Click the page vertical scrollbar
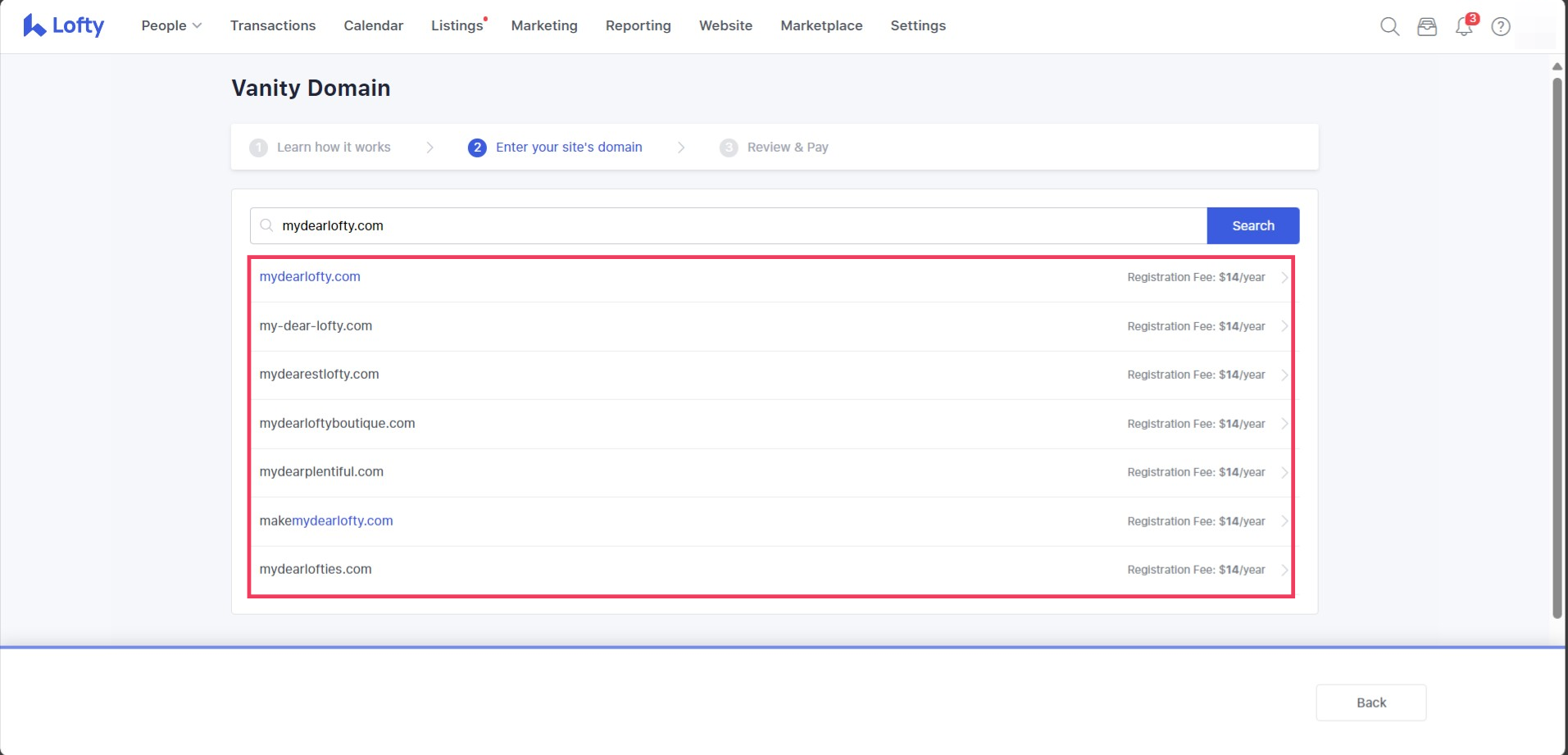This screenshot has height=755, width=1568. 1557,344
